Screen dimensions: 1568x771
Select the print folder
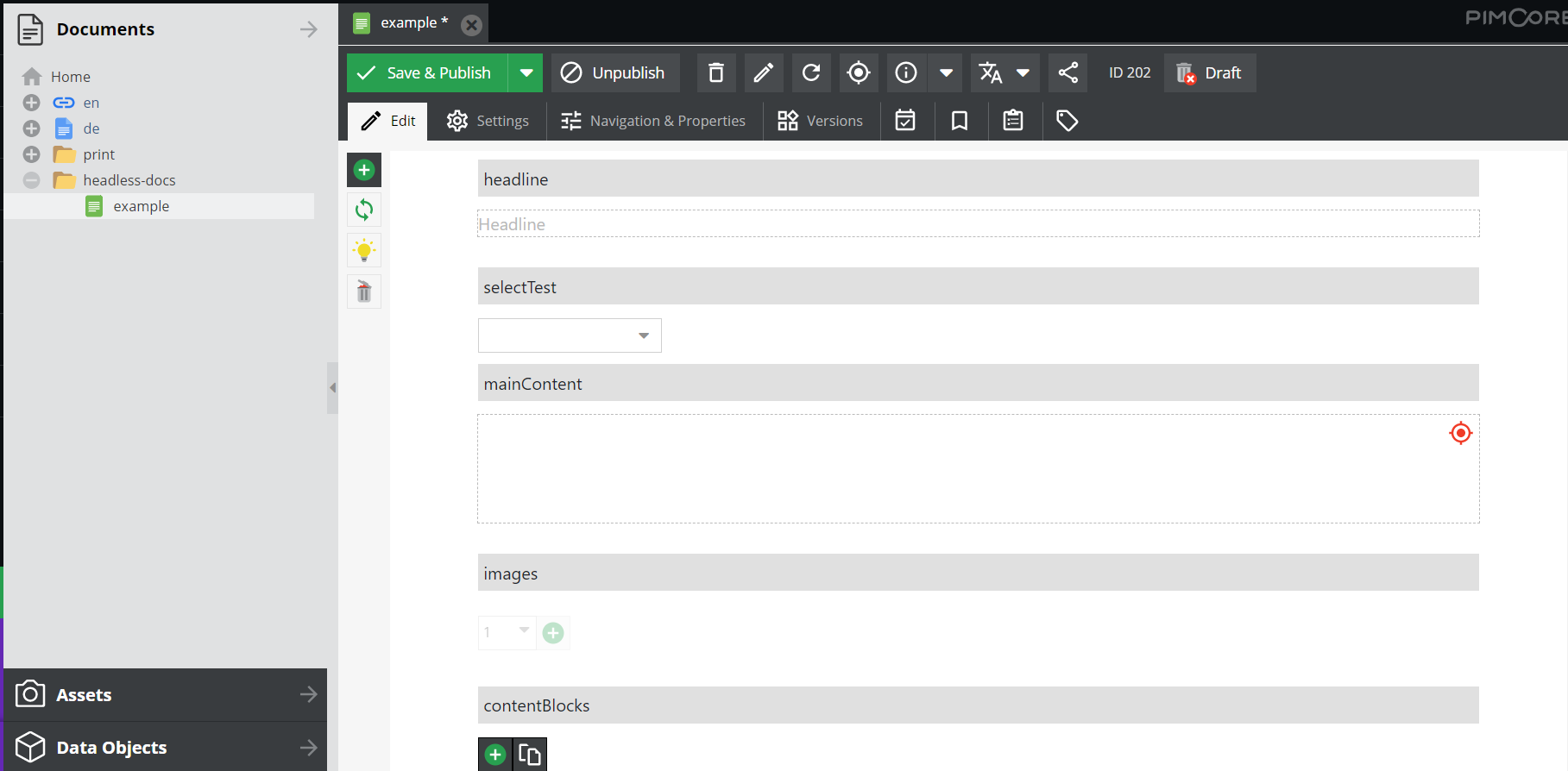pyautogui.click(x=98, y=154)
